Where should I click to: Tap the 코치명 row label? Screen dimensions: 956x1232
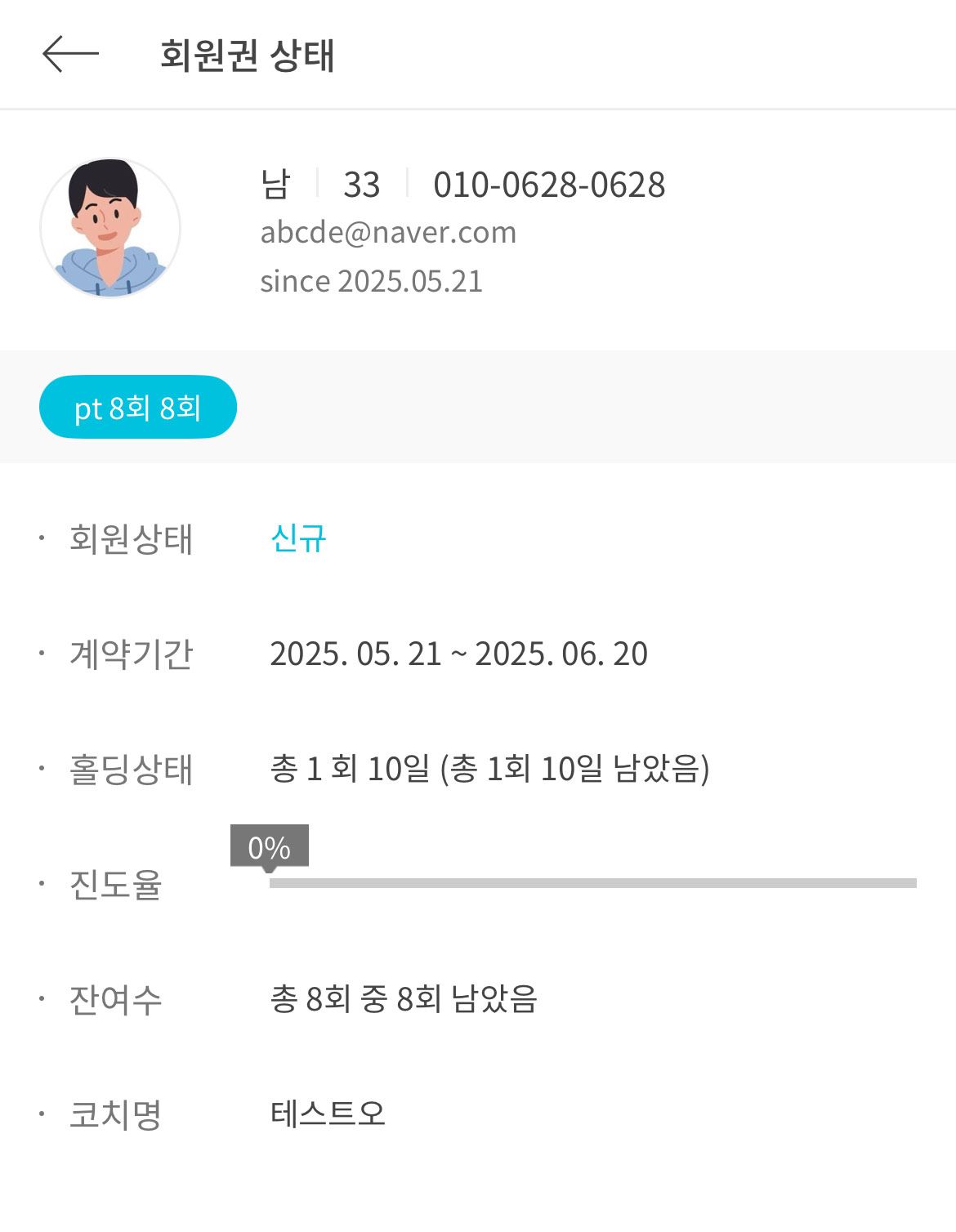(x=115, y=1114)
